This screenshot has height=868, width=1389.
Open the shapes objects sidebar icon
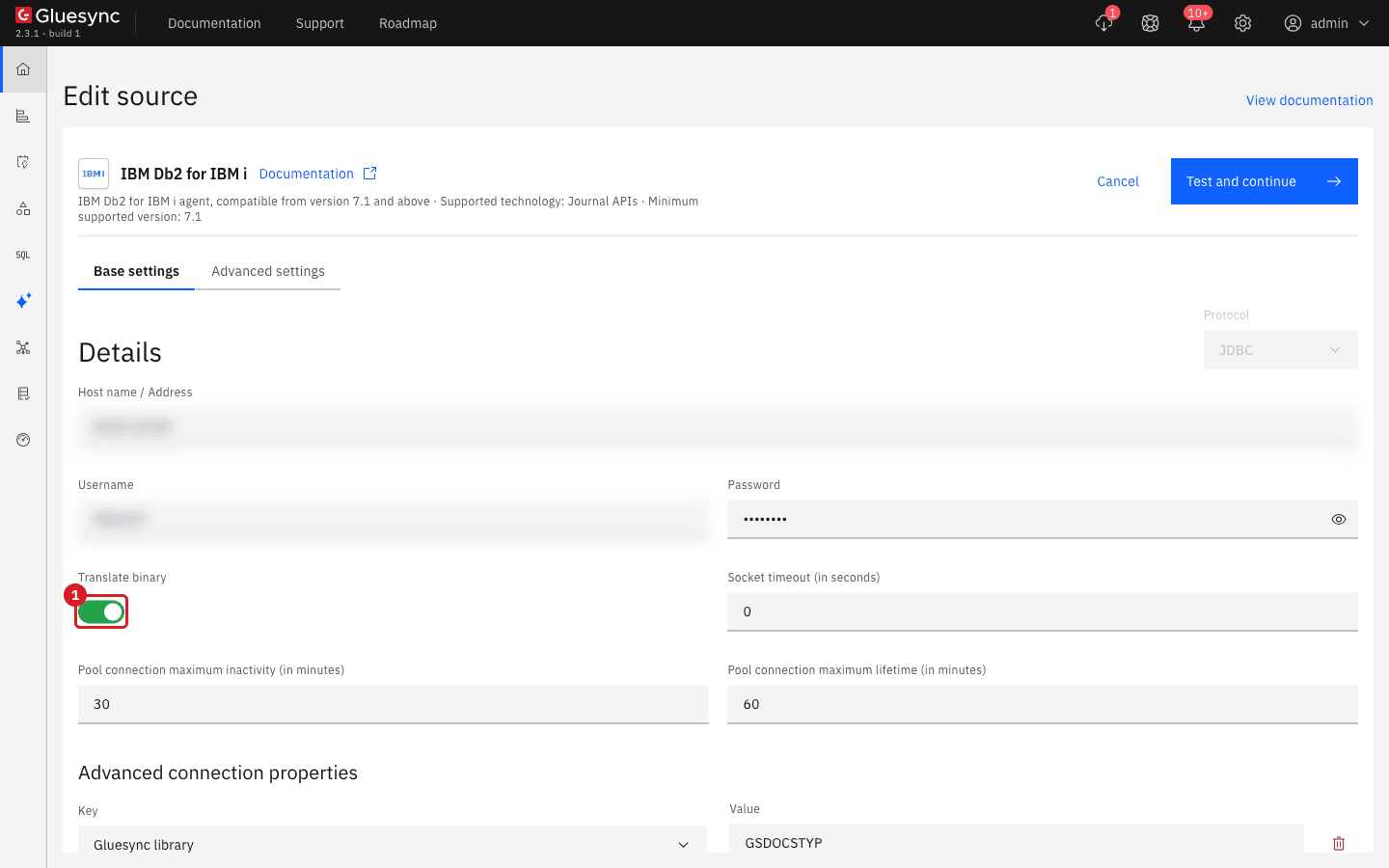point(23,208)
